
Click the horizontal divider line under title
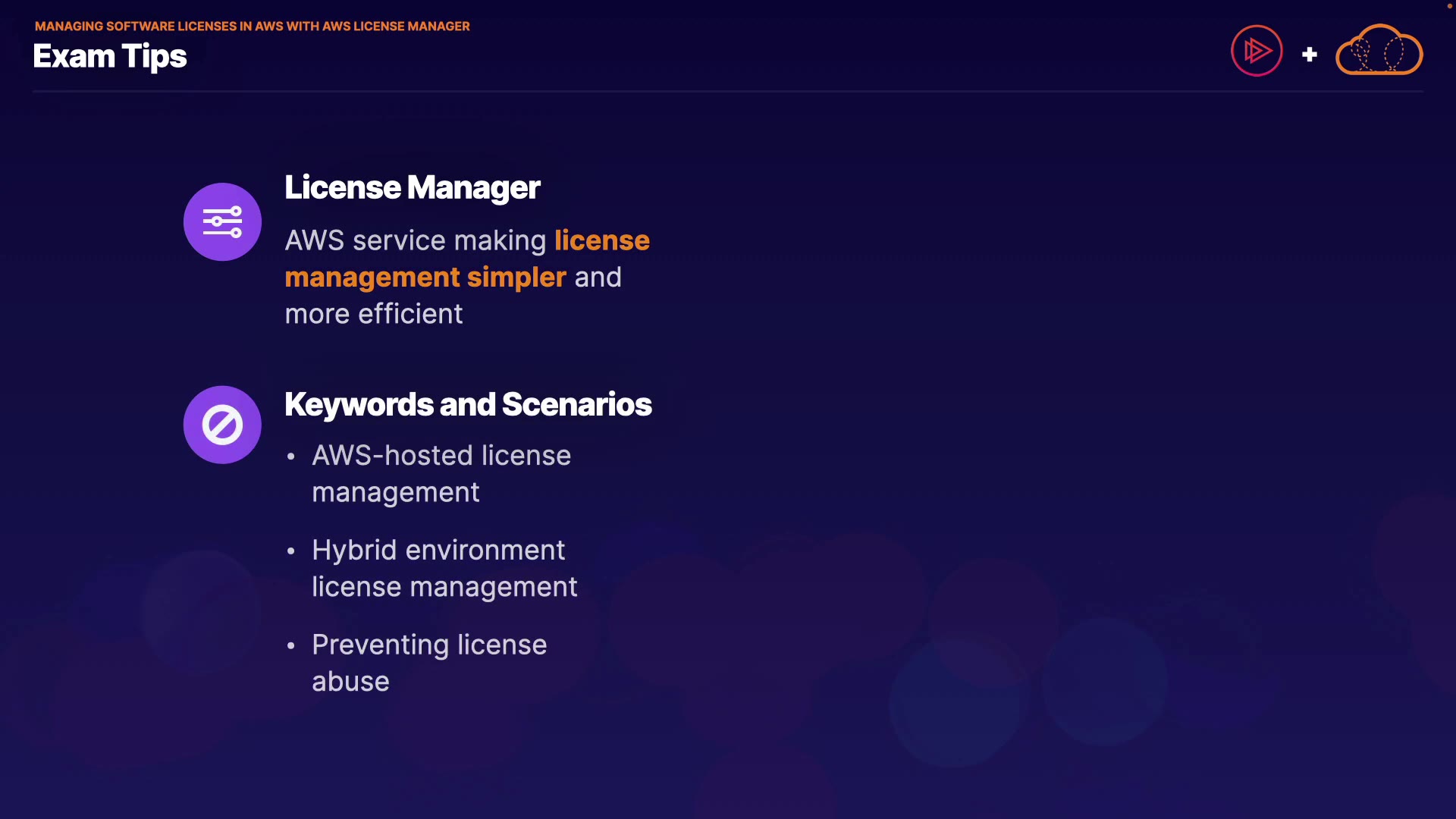728,92
